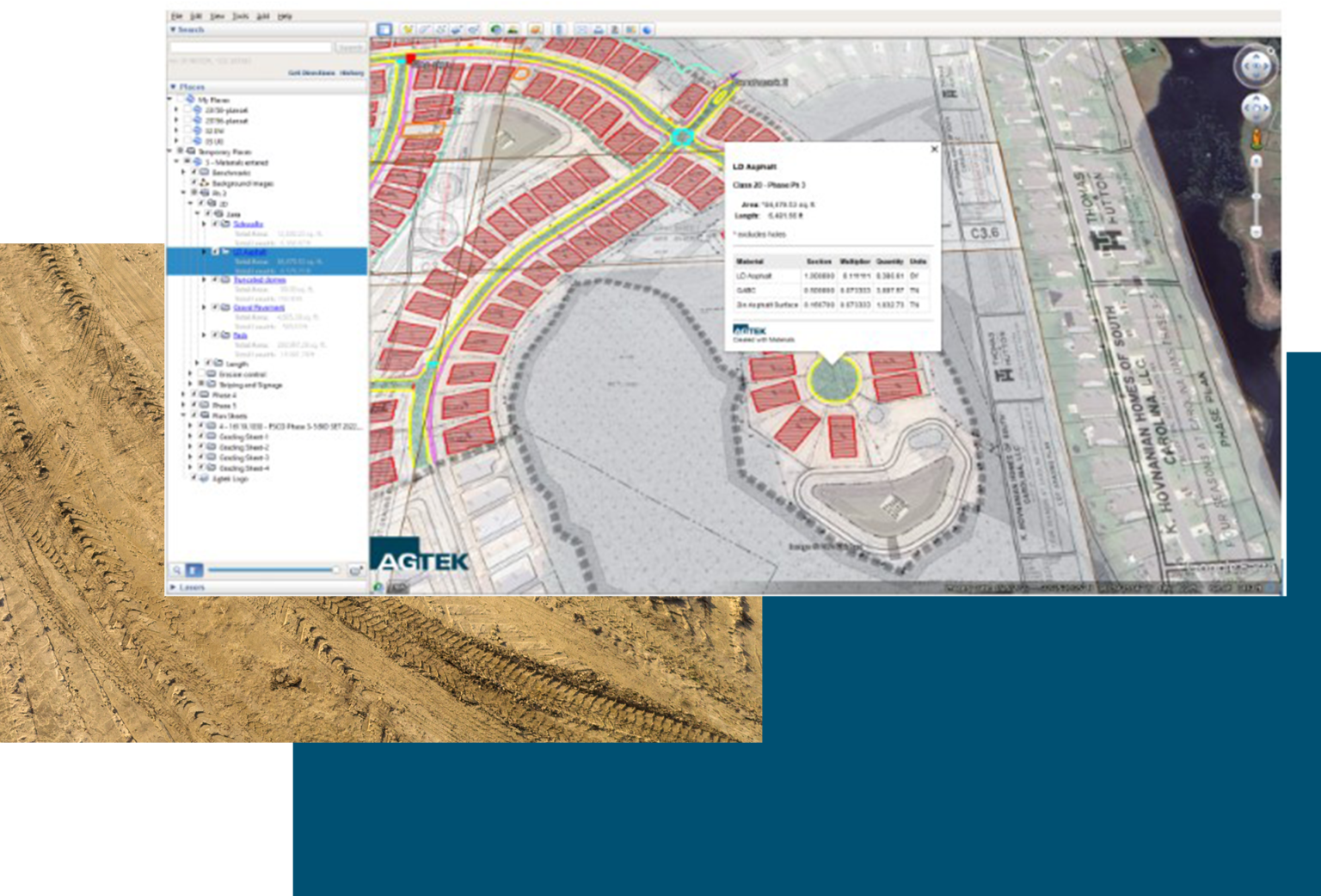
Task: Click the look-around compass navigation control
Action: [1255, 66]
